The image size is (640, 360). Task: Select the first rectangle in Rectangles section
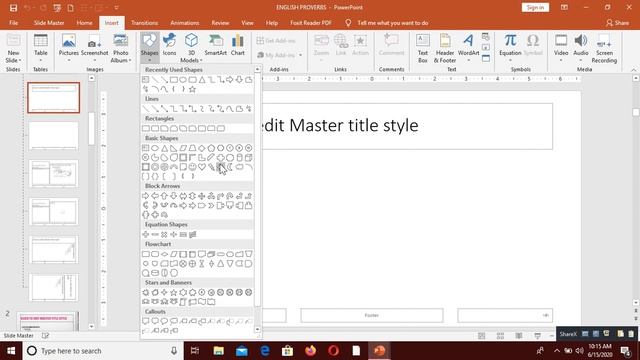(146, 128)
